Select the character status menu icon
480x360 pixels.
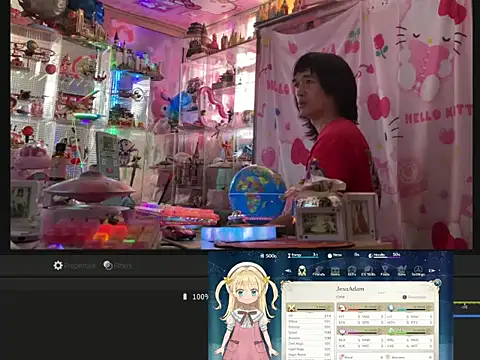click(302, 270)
